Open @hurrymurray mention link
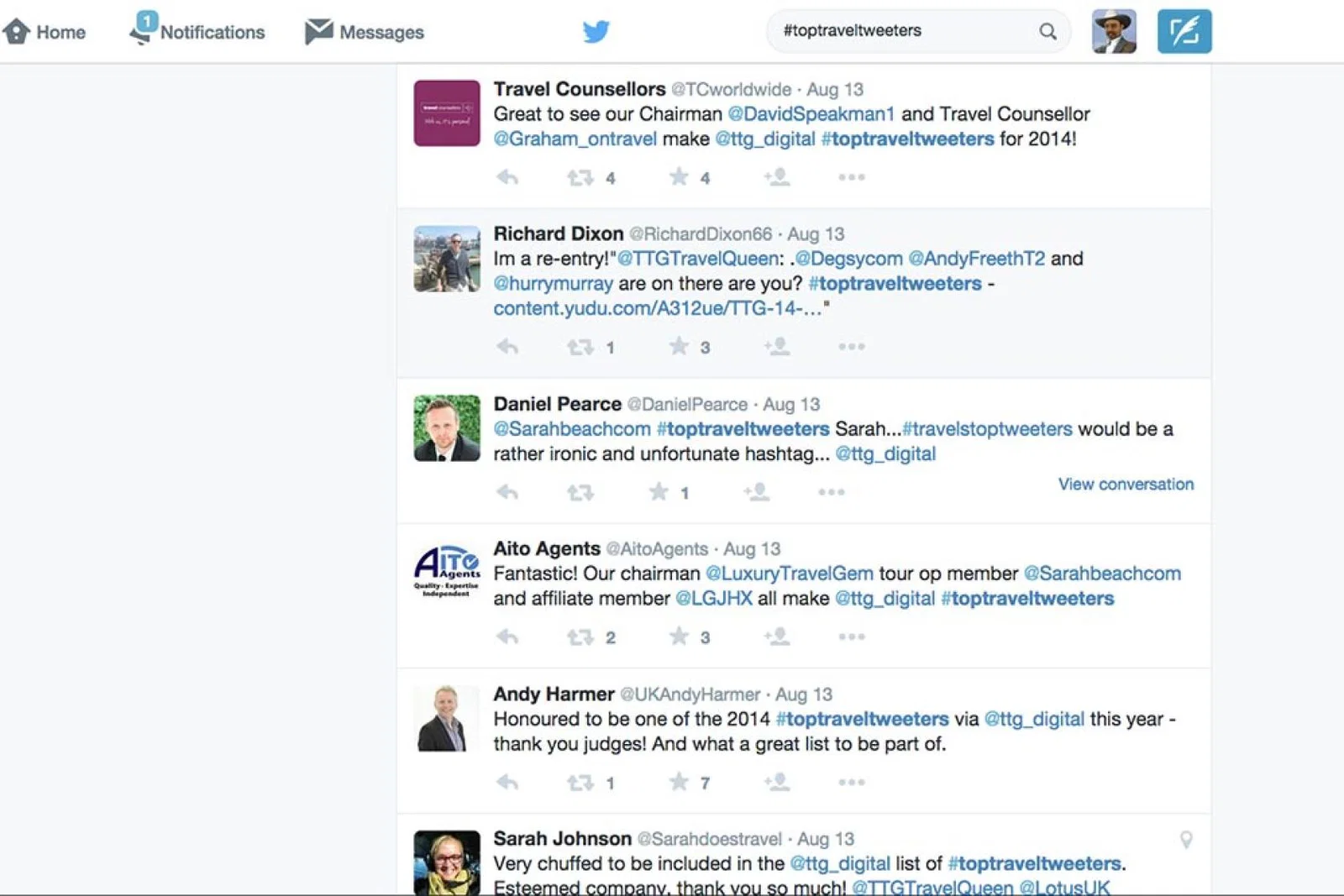The image size is (1344, 896). (553, 284)
